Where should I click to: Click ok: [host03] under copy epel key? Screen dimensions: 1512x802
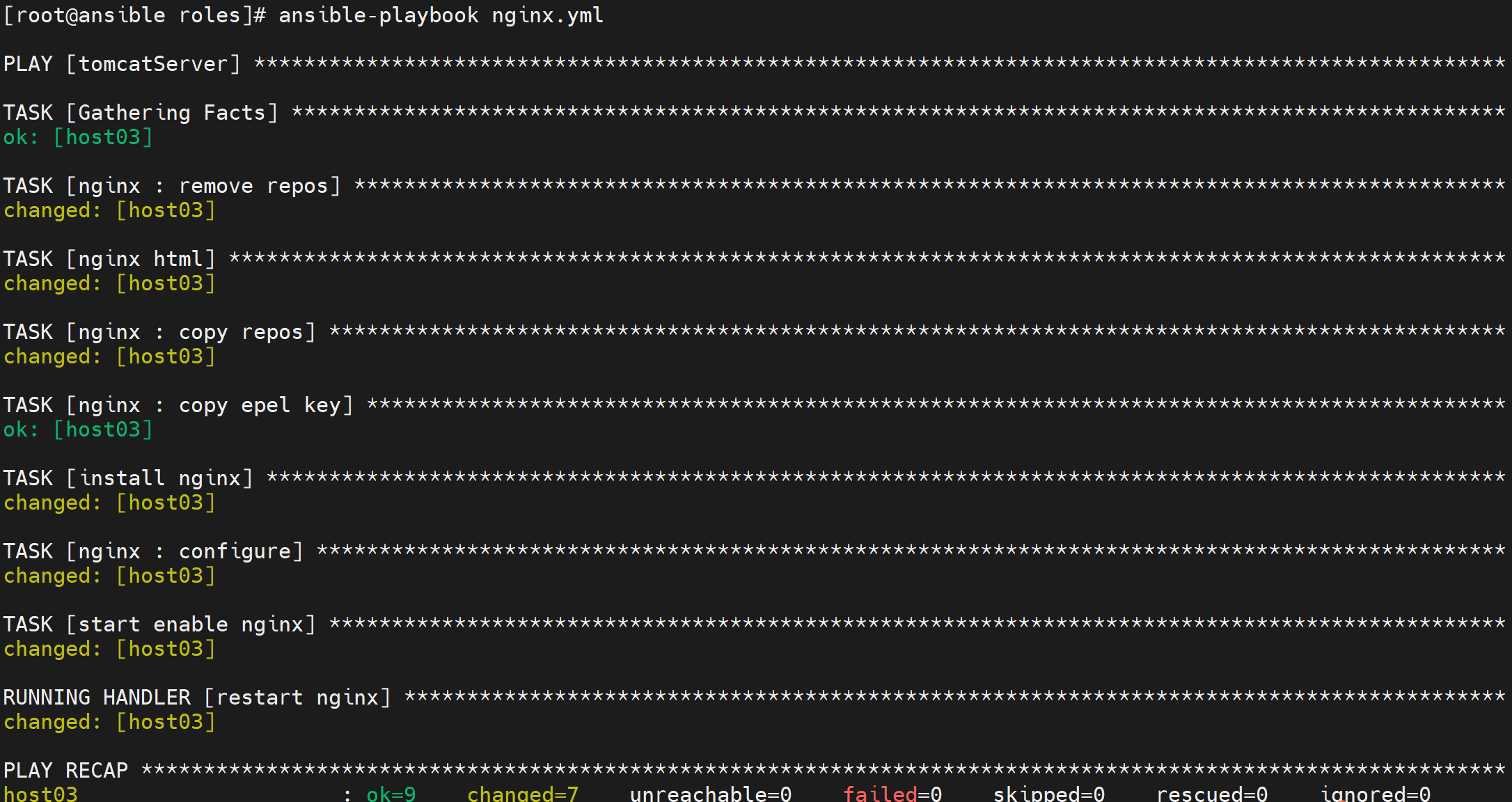(x=78, y=430)
